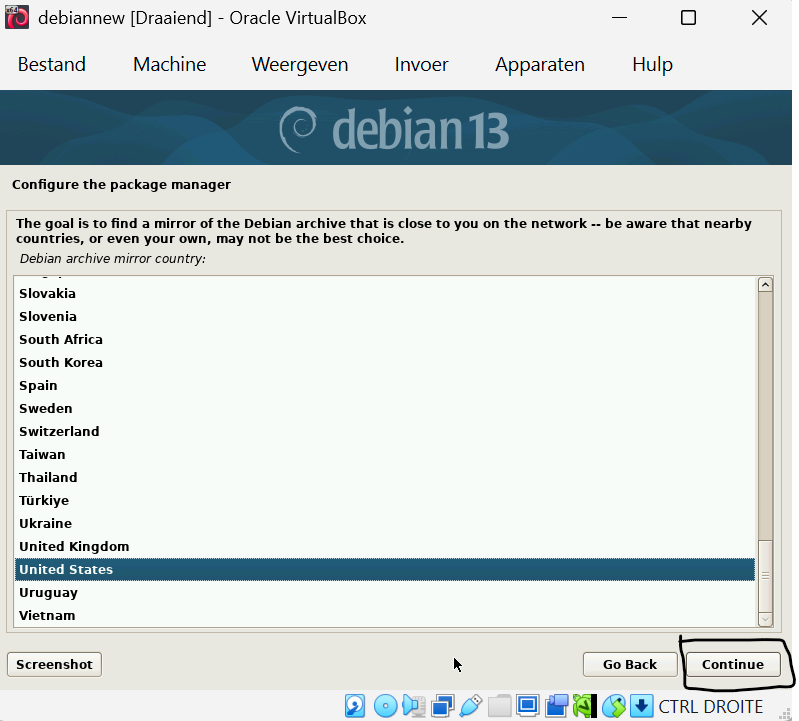Click the country list scrollbar thumb
This screenshot has height=721, width=799.
click(x=765, y=576)
